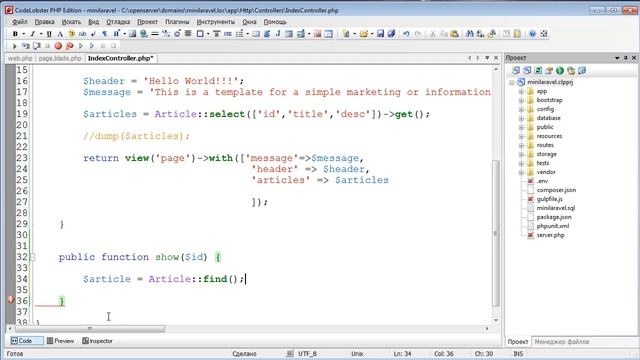The width and height of the screenshot is (640, 360).
Task: Apply italic formatting with the I icon
Action: pyautogui.click(x=32, y=34)
